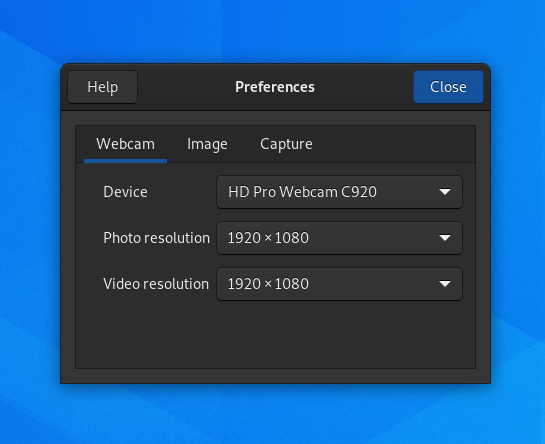Click the 1920 × 1080 photo resolution value
Image resolution: width=545 pixels, height=444 pixels.
(x=268, y=238)
